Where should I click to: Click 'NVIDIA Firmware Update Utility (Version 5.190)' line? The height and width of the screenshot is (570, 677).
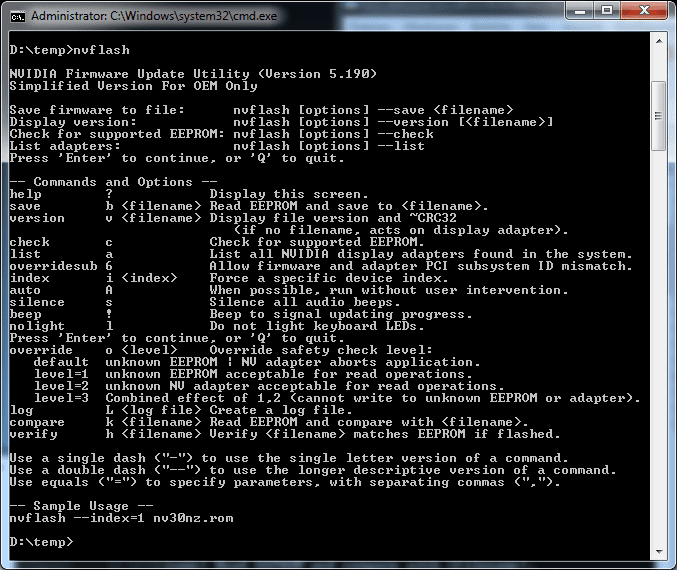(193, 74)
